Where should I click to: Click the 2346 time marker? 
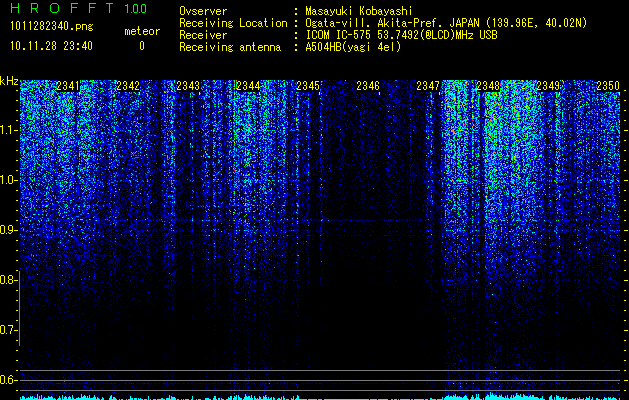[x=368, y=86]
